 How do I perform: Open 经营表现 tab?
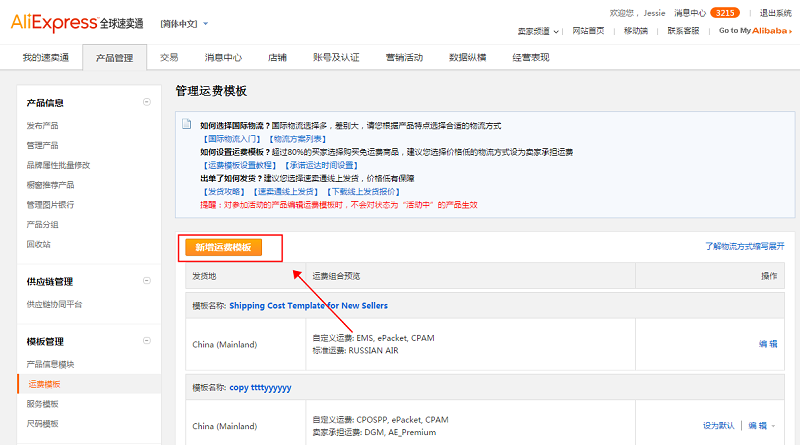tap(531, 57)
